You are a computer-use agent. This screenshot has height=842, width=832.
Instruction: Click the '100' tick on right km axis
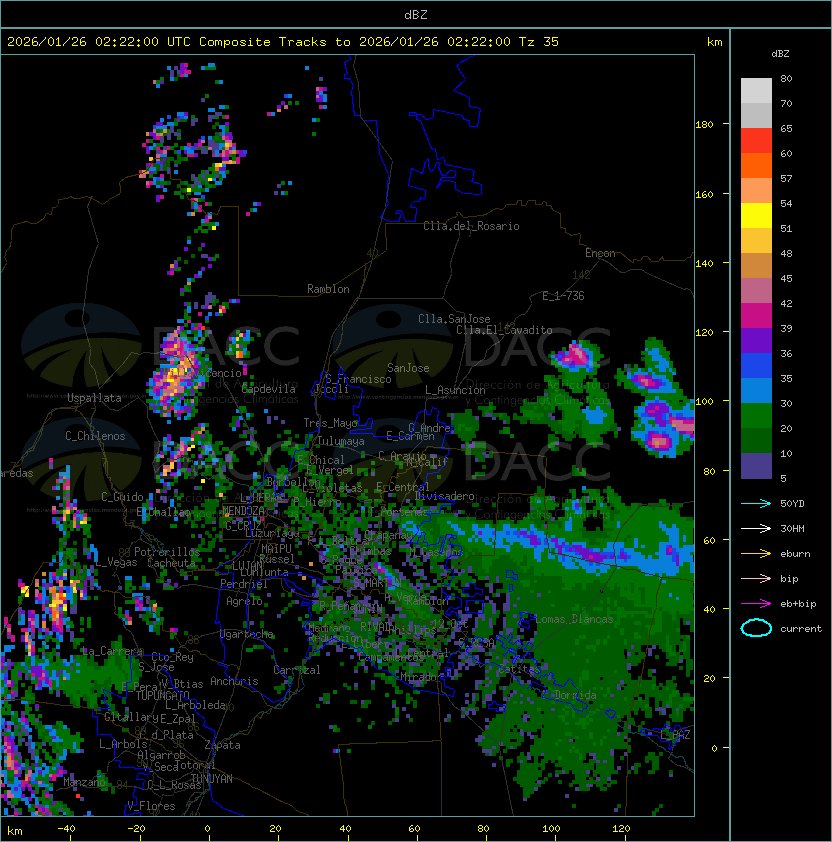point(704,402)
